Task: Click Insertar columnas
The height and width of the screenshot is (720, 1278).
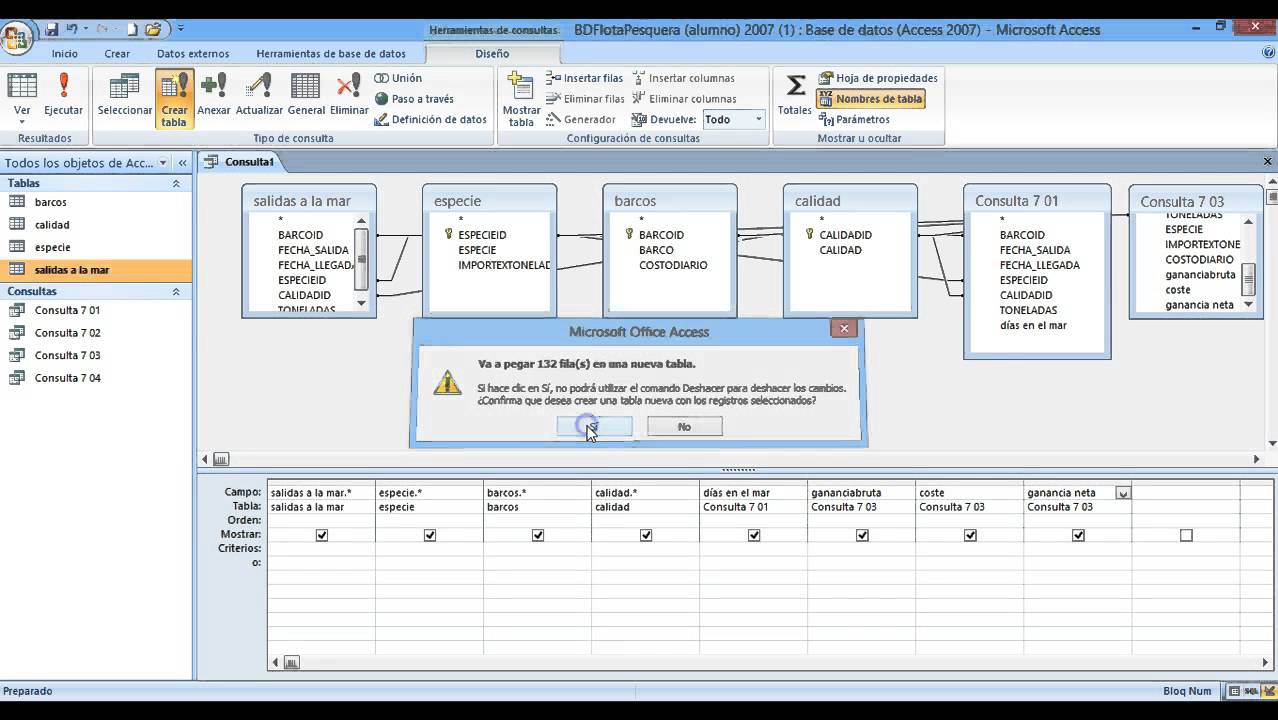Action: [683, 78]
